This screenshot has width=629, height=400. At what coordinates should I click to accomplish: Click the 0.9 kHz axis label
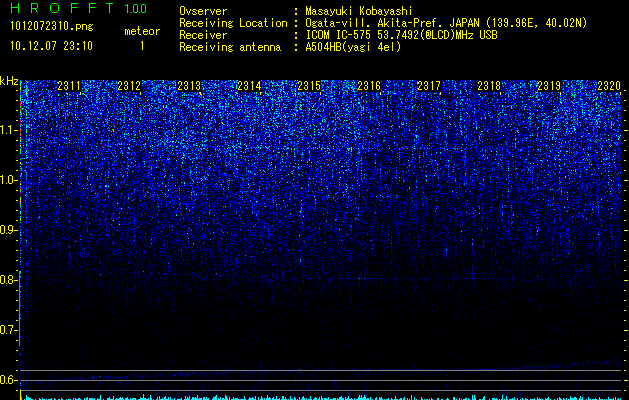[x=8, y=230]
